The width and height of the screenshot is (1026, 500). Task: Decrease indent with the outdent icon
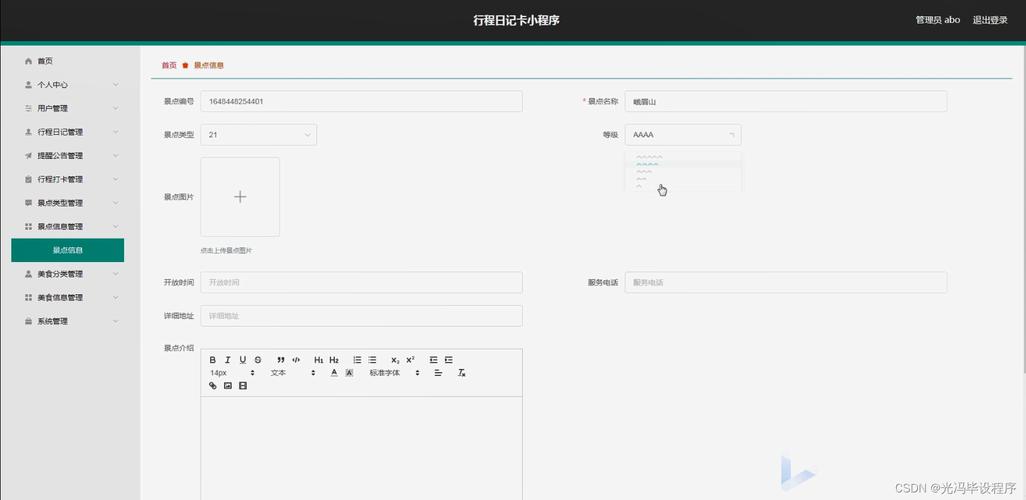click(433, 360)
